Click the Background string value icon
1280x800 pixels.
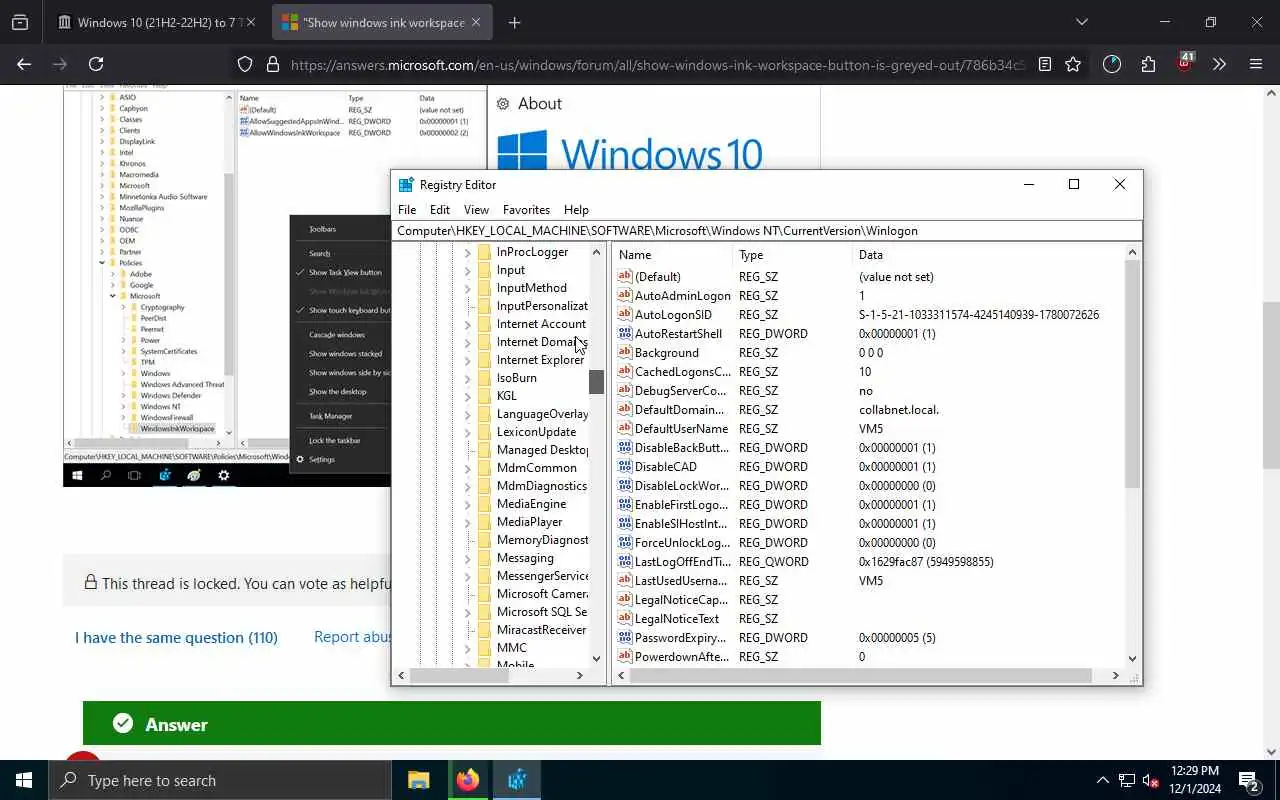[625, 353]
